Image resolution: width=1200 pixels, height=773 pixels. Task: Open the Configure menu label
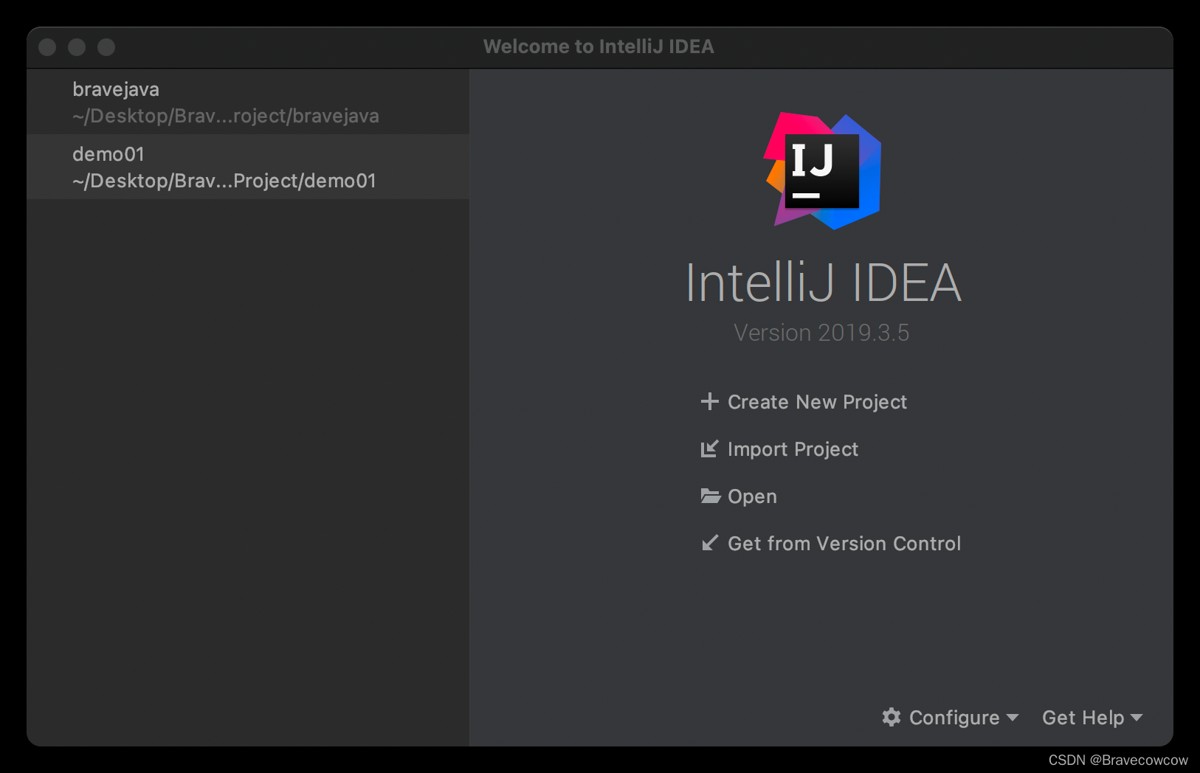(954, 717)
